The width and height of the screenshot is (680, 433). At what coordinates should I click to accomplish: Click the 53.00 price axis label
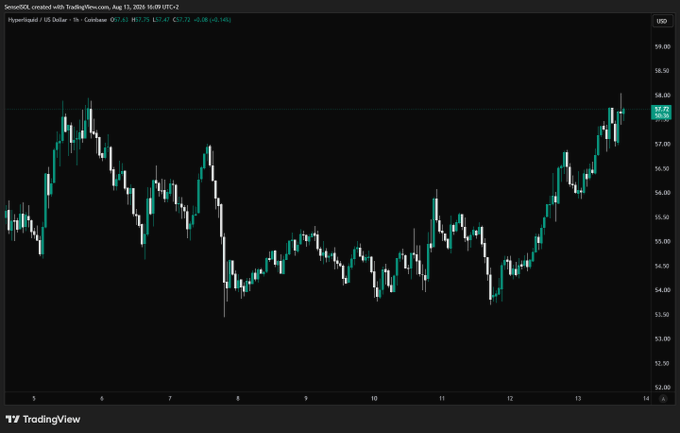(x=662, y=339)
